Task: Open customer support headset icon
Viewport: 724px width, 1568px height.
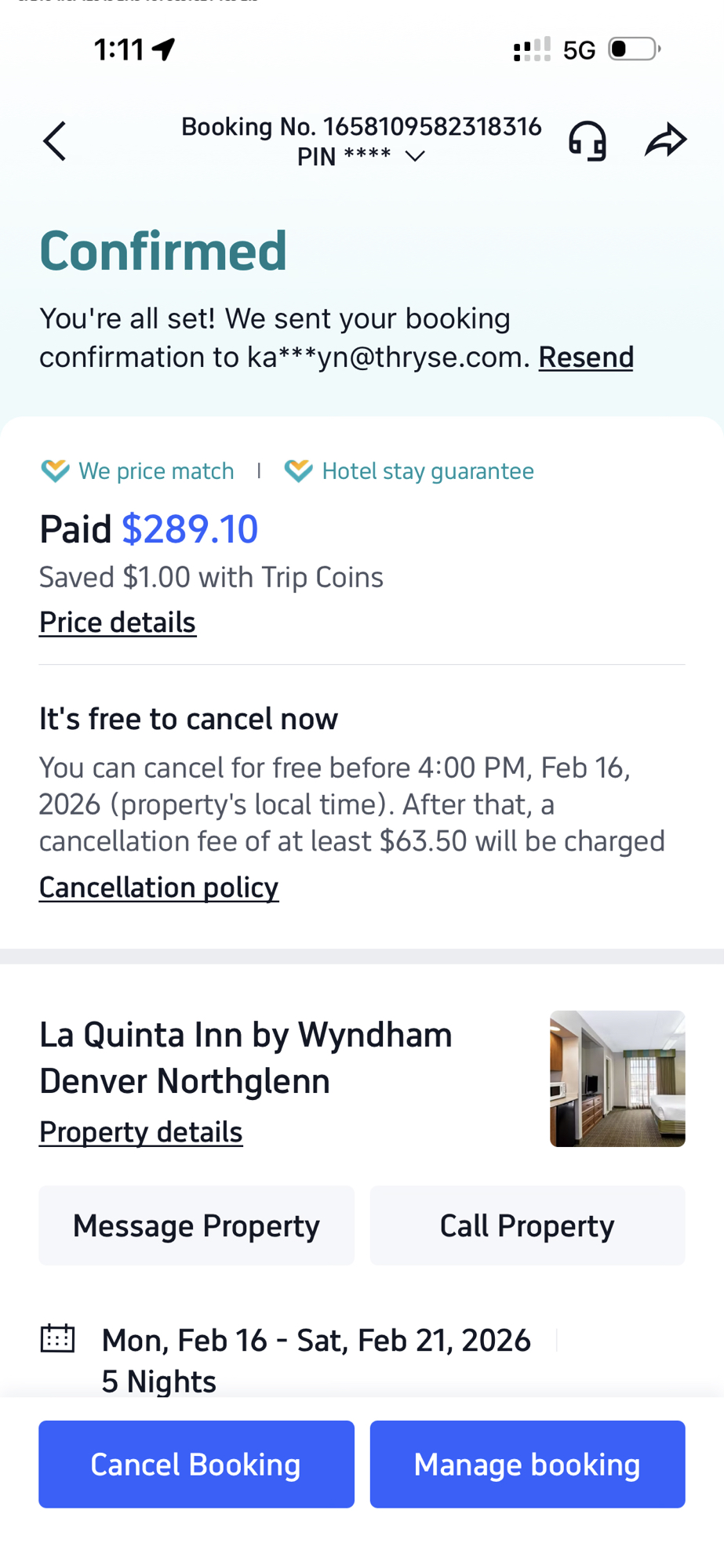Action: [x=588, y=141]
